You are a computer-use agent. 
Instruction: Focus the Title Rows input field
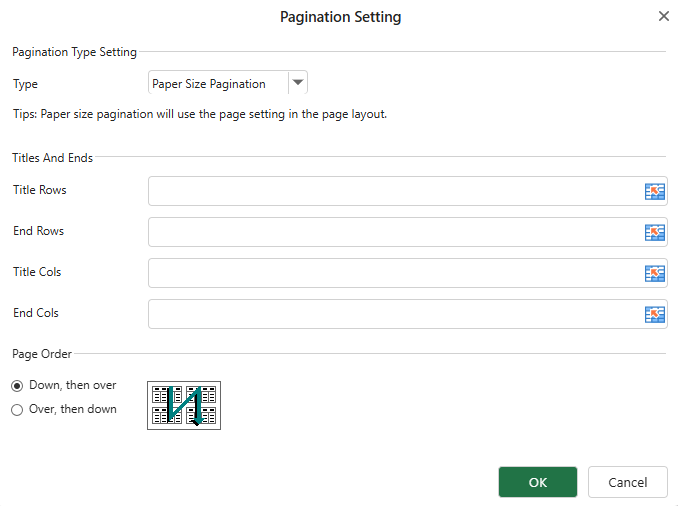(395, 192)
